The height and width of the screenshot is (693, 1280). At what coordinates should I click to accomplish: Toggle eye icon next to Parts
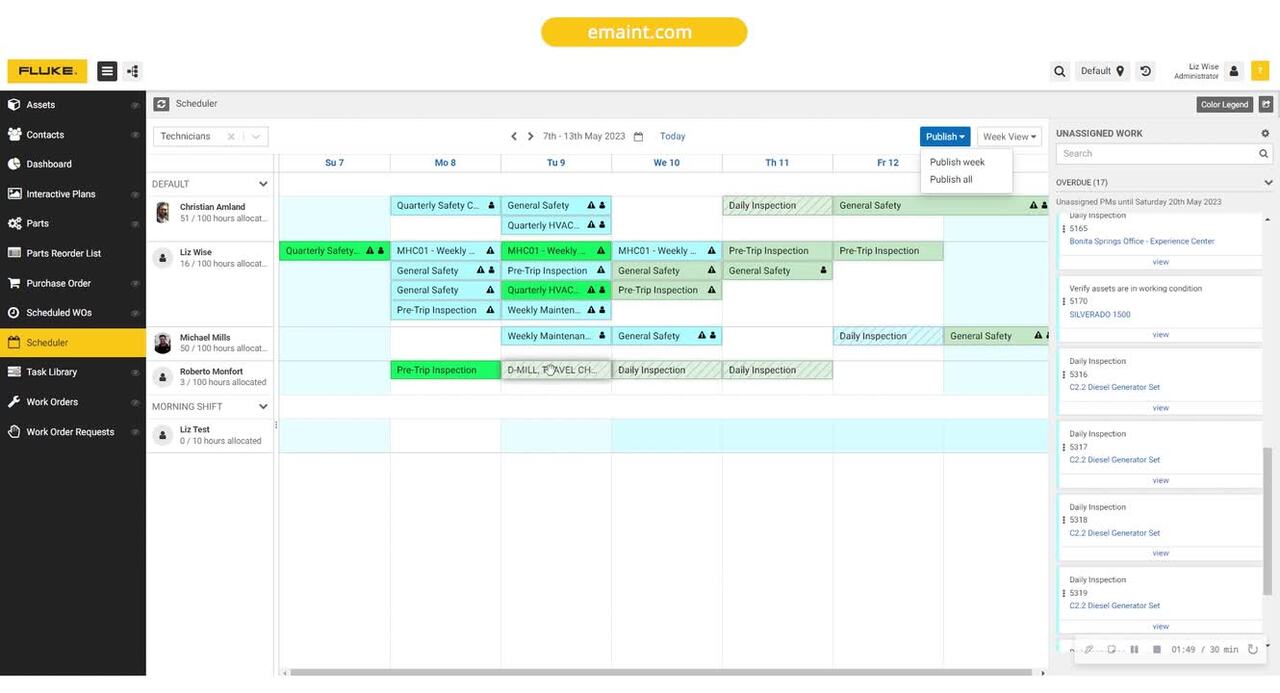pyautogui.click(x=135, y=223)
